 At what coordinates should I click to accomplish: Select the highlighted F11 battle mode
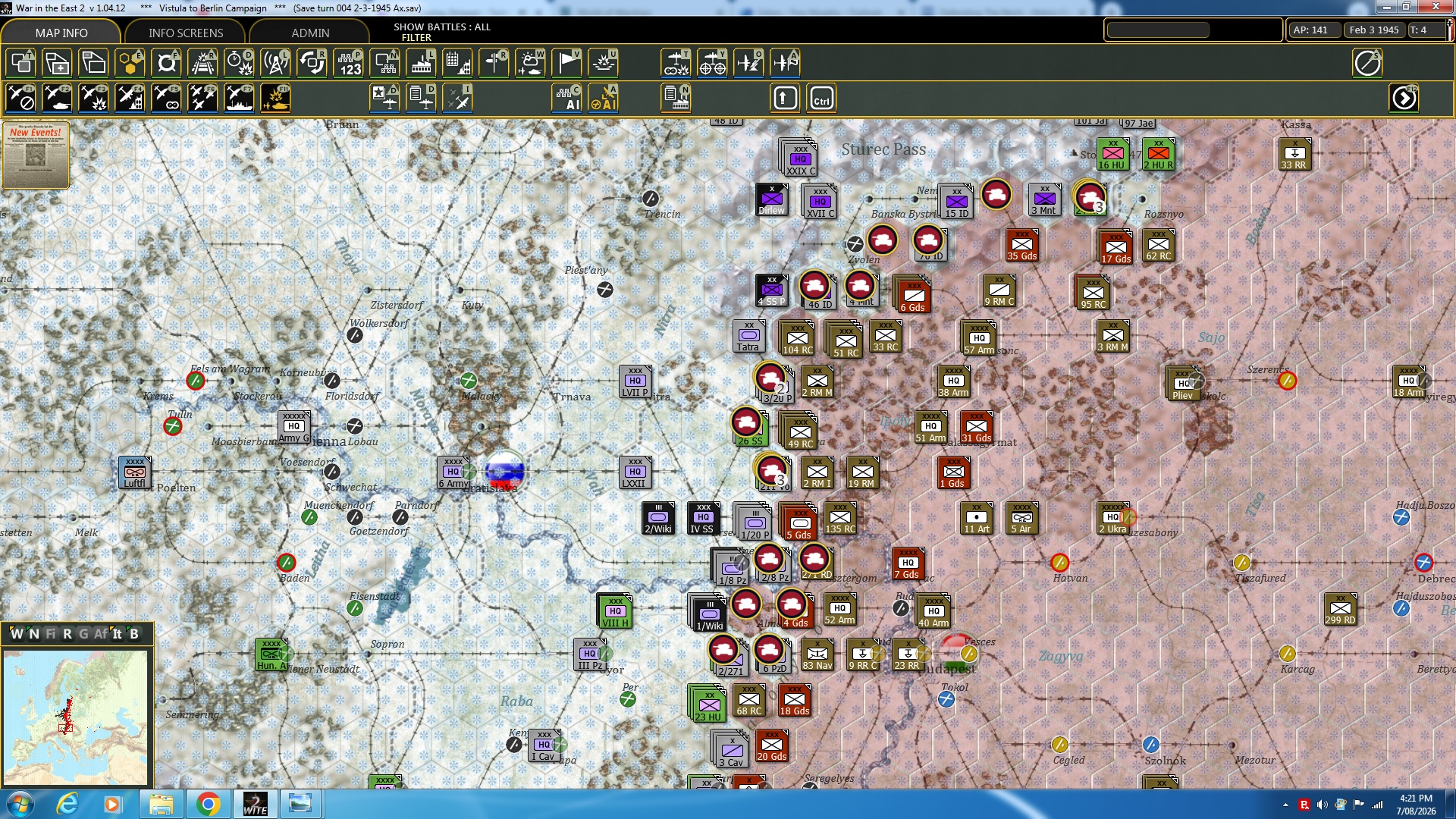coord(275,98)
